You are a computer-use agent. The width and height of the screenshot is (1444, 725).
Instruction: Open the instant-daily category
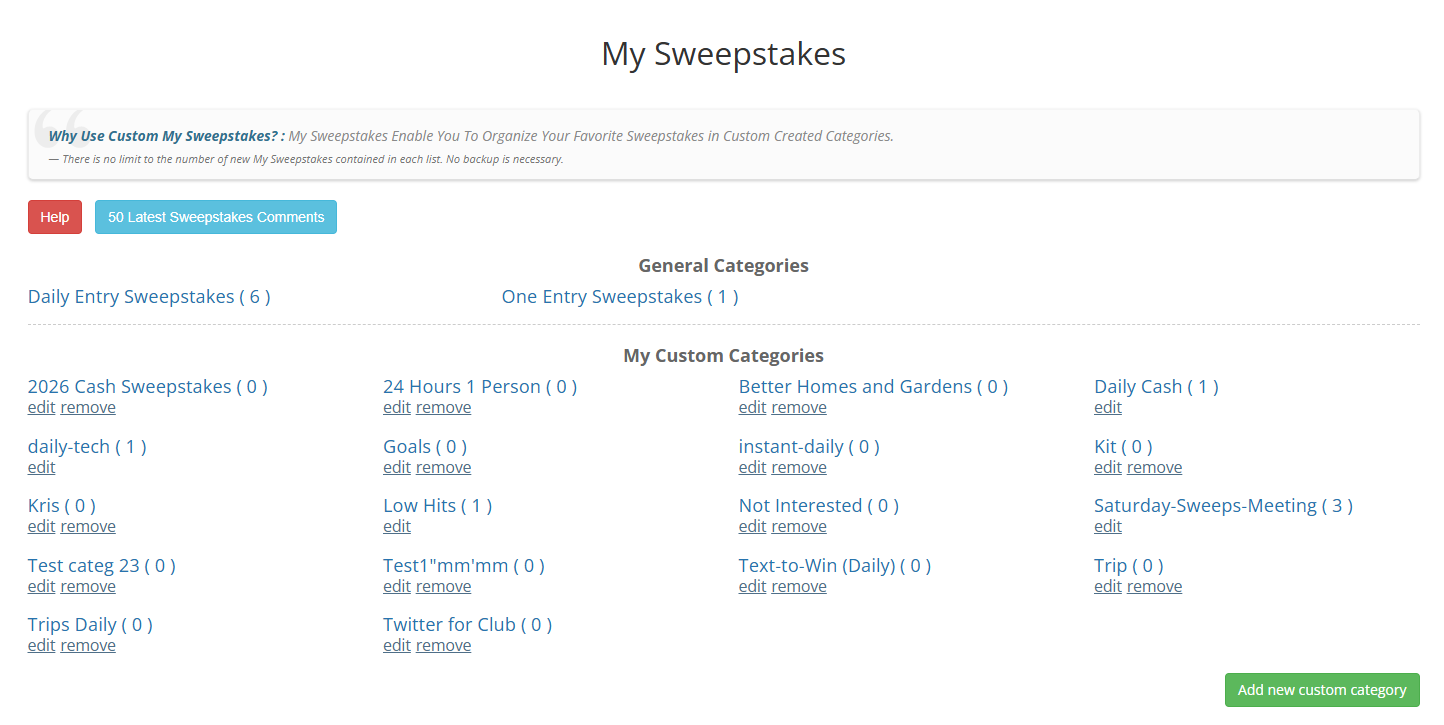click(x=809, y=447)
